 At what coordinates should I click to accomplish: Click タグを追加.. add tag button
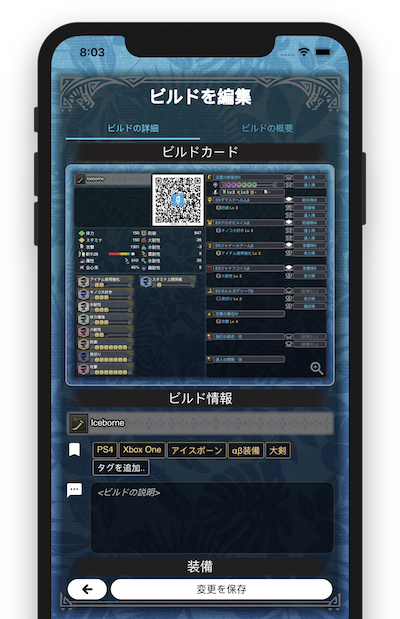[x=121, y=468]
